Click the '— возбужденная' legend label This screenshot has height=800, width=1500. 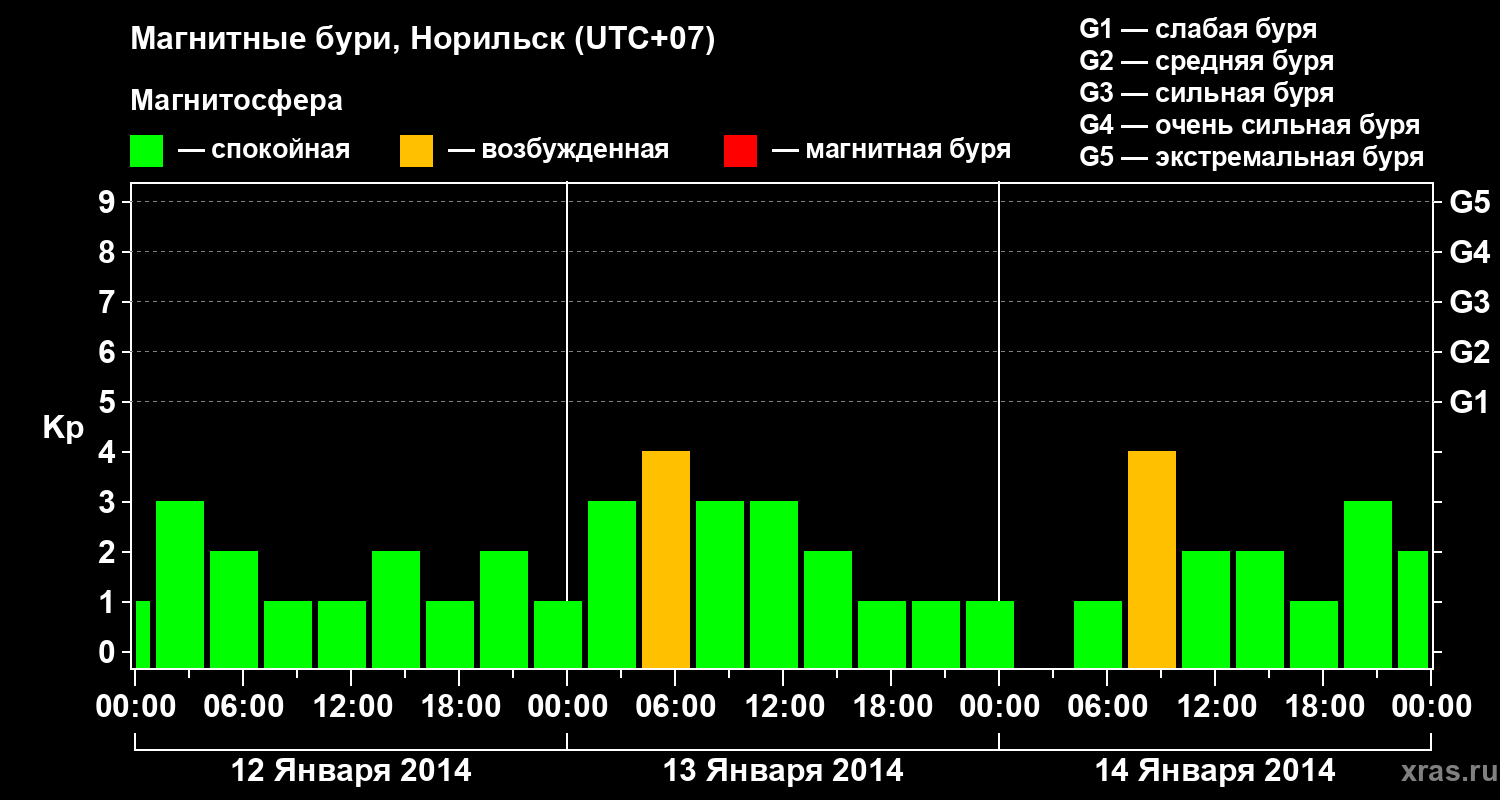click(558, 150)
